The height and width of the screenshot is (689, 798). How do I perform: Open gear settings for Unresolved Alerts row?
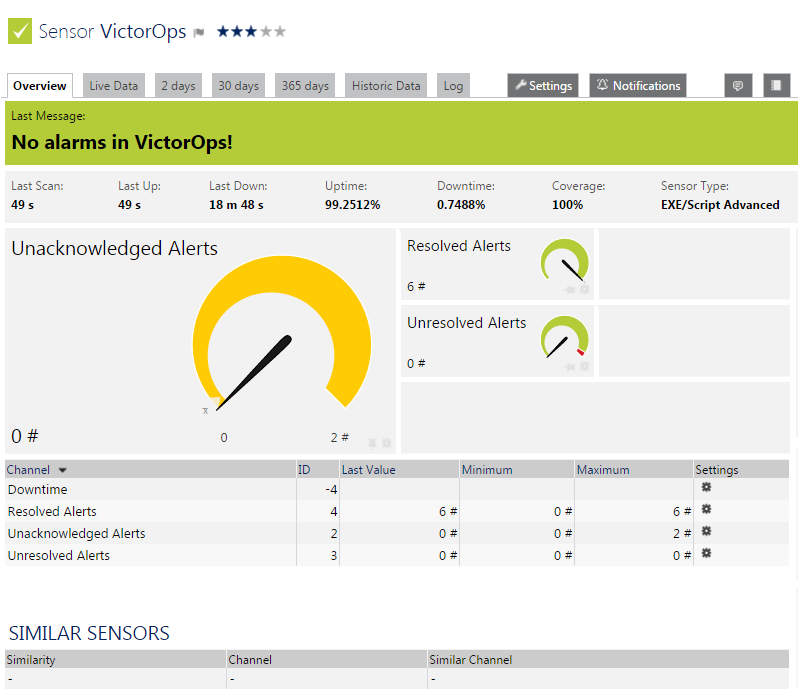tap(706, 553)
